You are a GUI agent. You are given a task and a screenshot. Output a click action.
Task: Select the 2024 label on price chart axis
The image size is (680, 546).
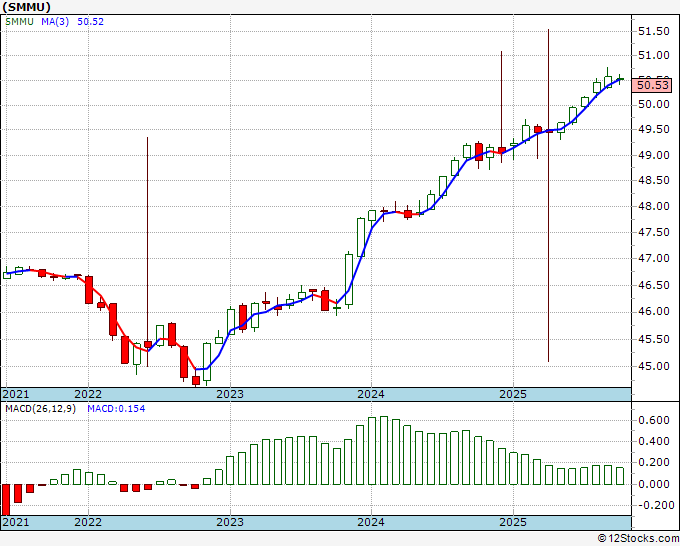[x=371, y=394]
